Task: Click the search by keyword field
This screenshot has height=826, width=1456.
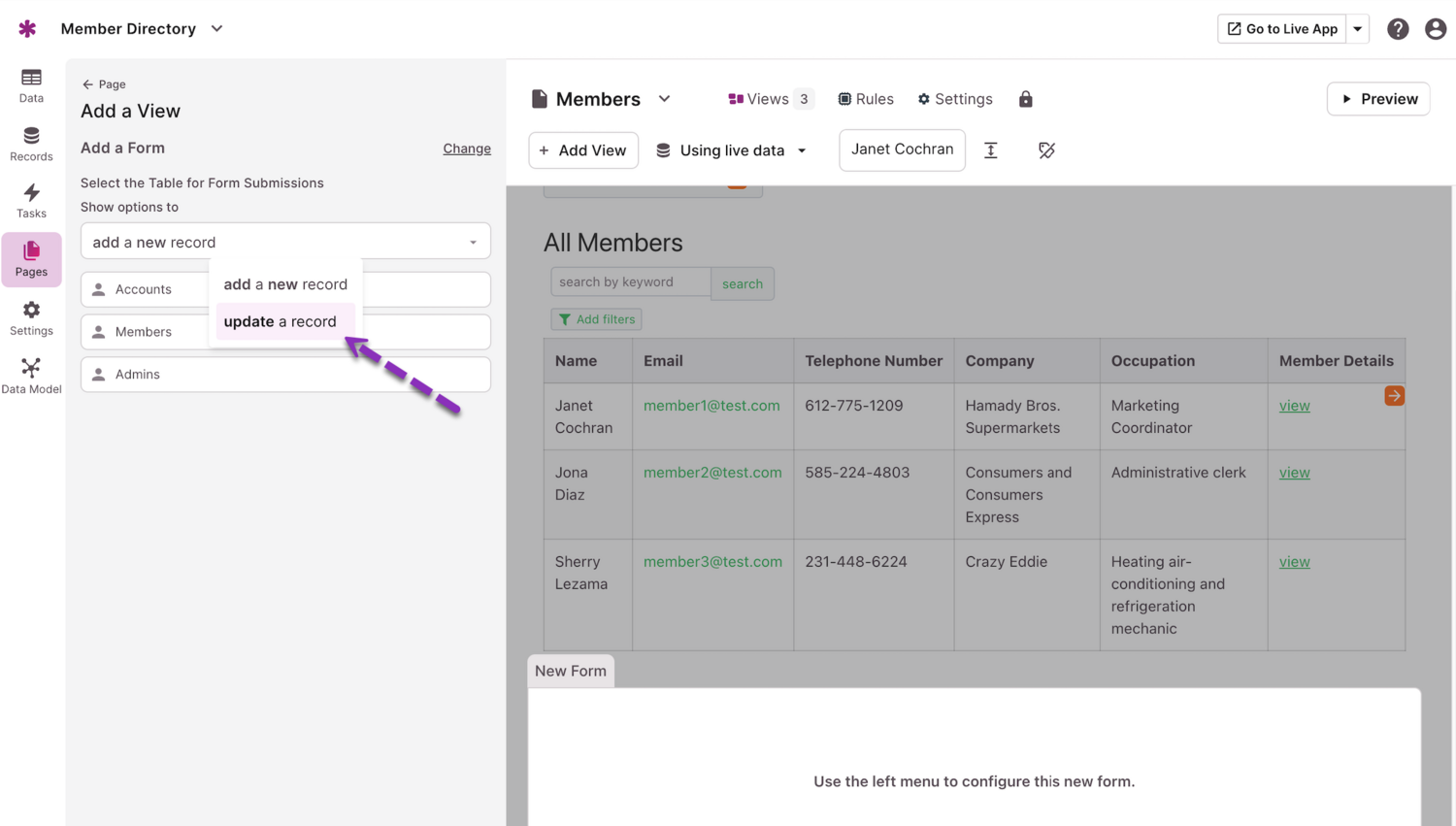Action: point(631,282)
